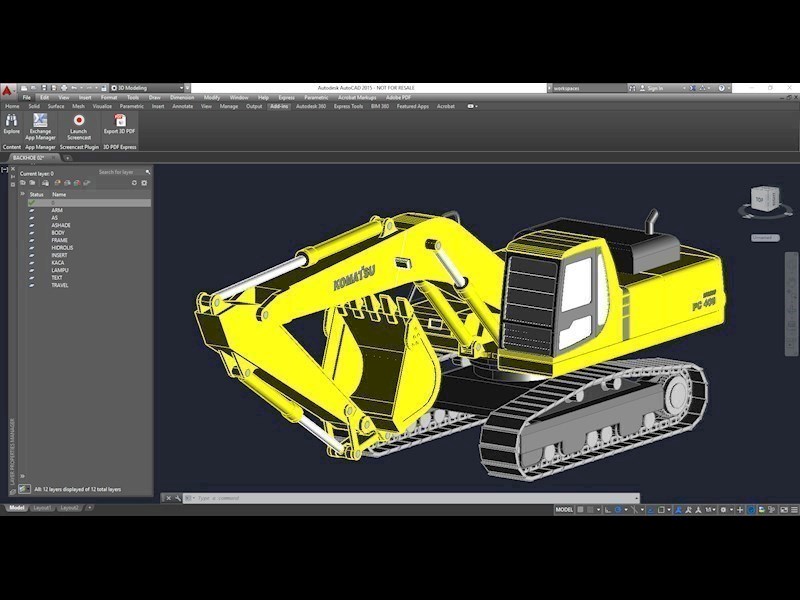The width and height of the screenshot is (800, 600).
Task: Toggle status of TRAVEL layer
Action: (x=32, y=285)
